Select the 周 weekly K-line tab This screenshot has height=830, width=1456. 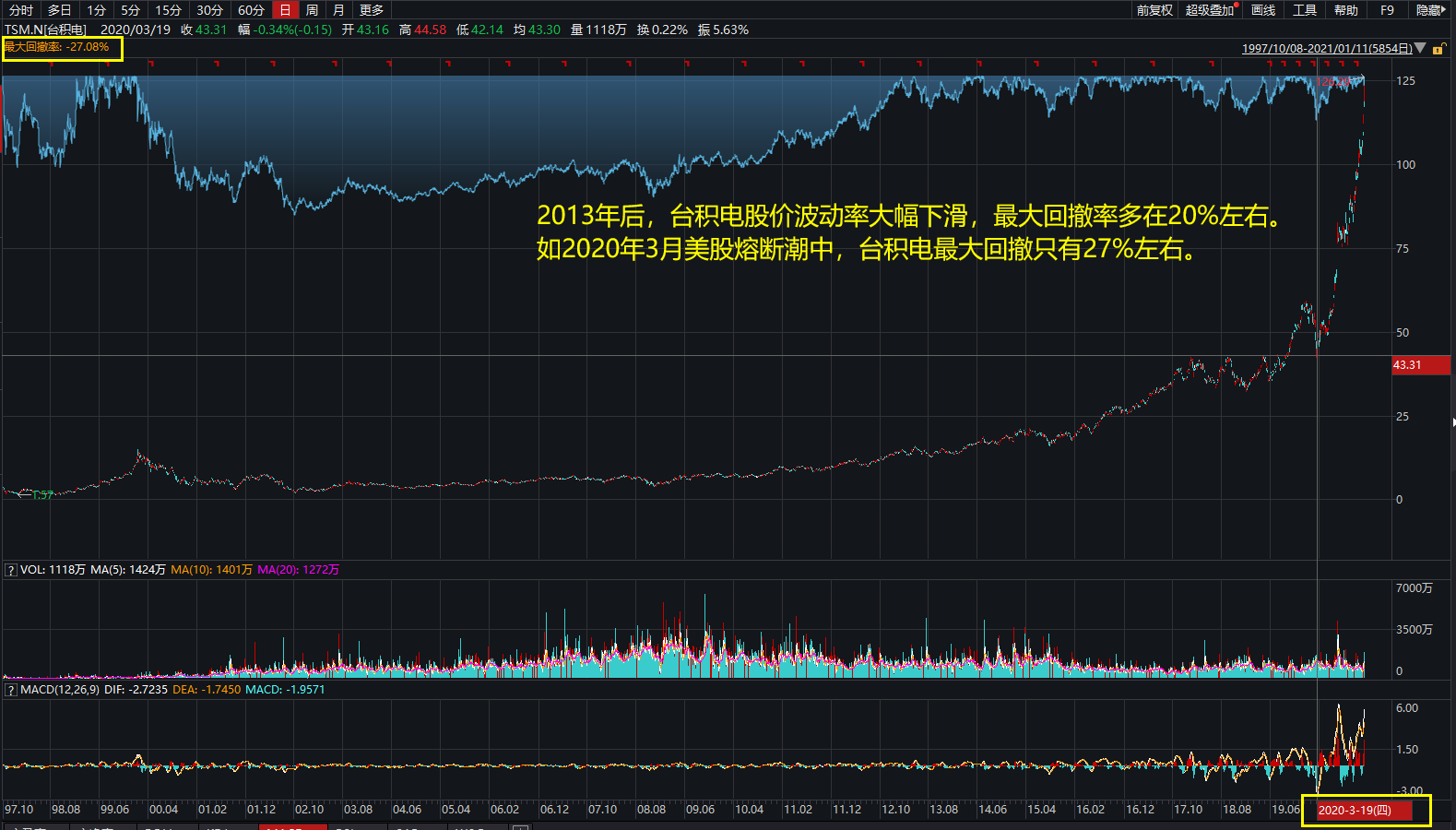(312, 10)
